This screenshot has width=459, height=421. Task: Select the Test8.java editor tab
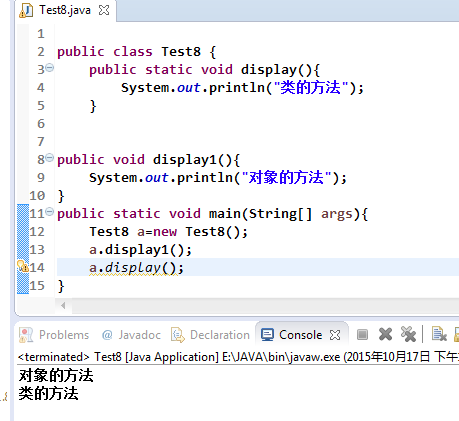[x=66, y=10]
